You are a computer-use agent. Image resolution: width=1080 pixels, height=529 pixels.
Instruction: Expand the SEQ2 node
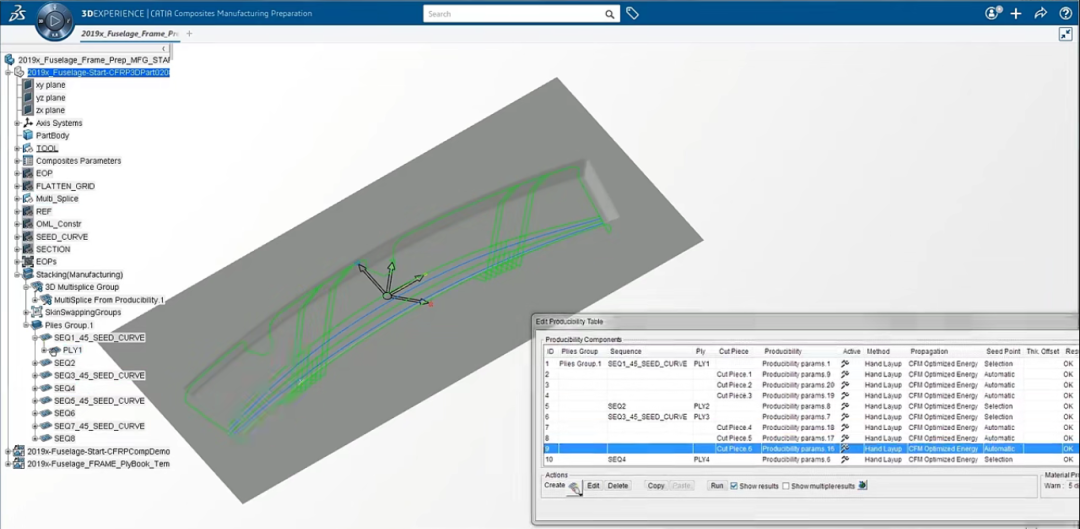36,362
